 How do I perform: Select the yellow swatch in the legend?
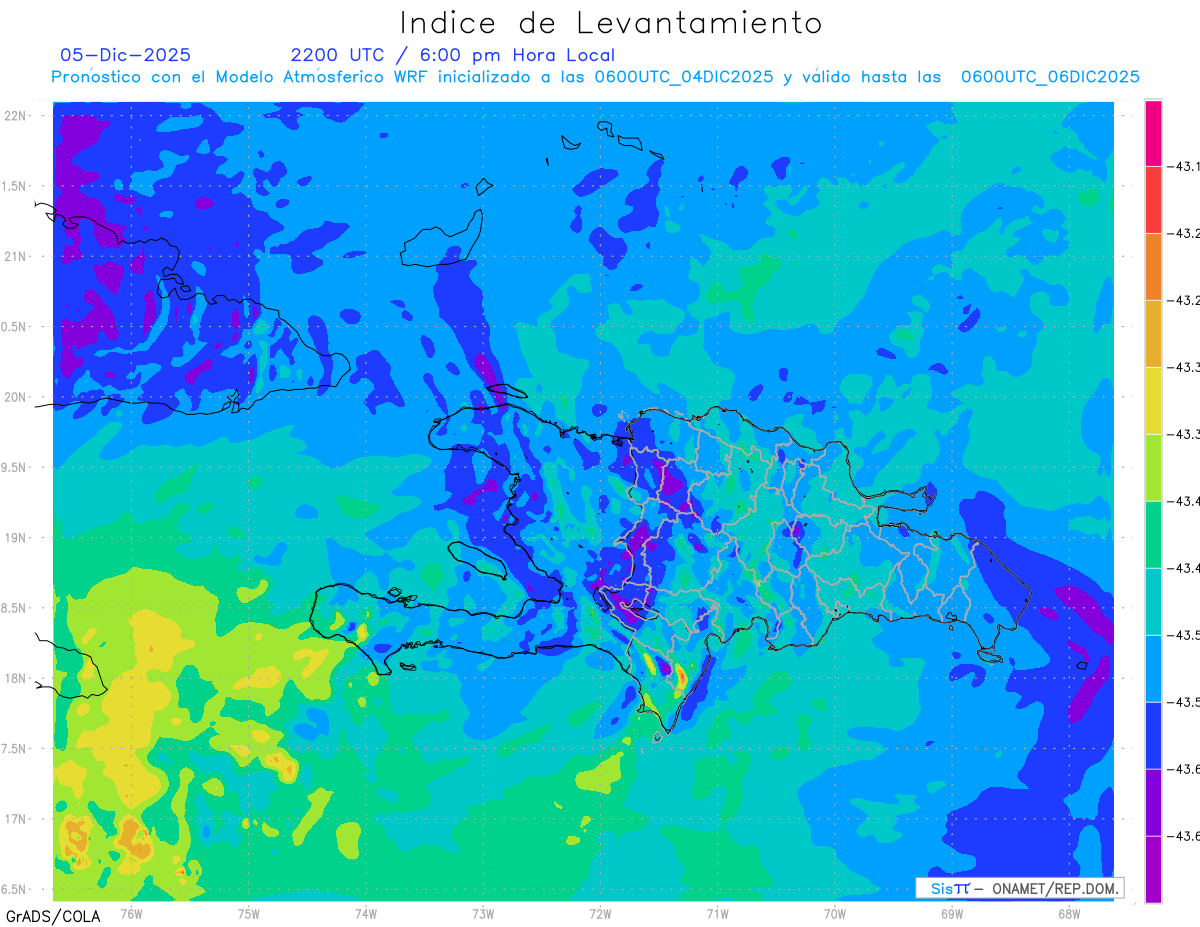pyautogui.click(x=1153, y=401)
